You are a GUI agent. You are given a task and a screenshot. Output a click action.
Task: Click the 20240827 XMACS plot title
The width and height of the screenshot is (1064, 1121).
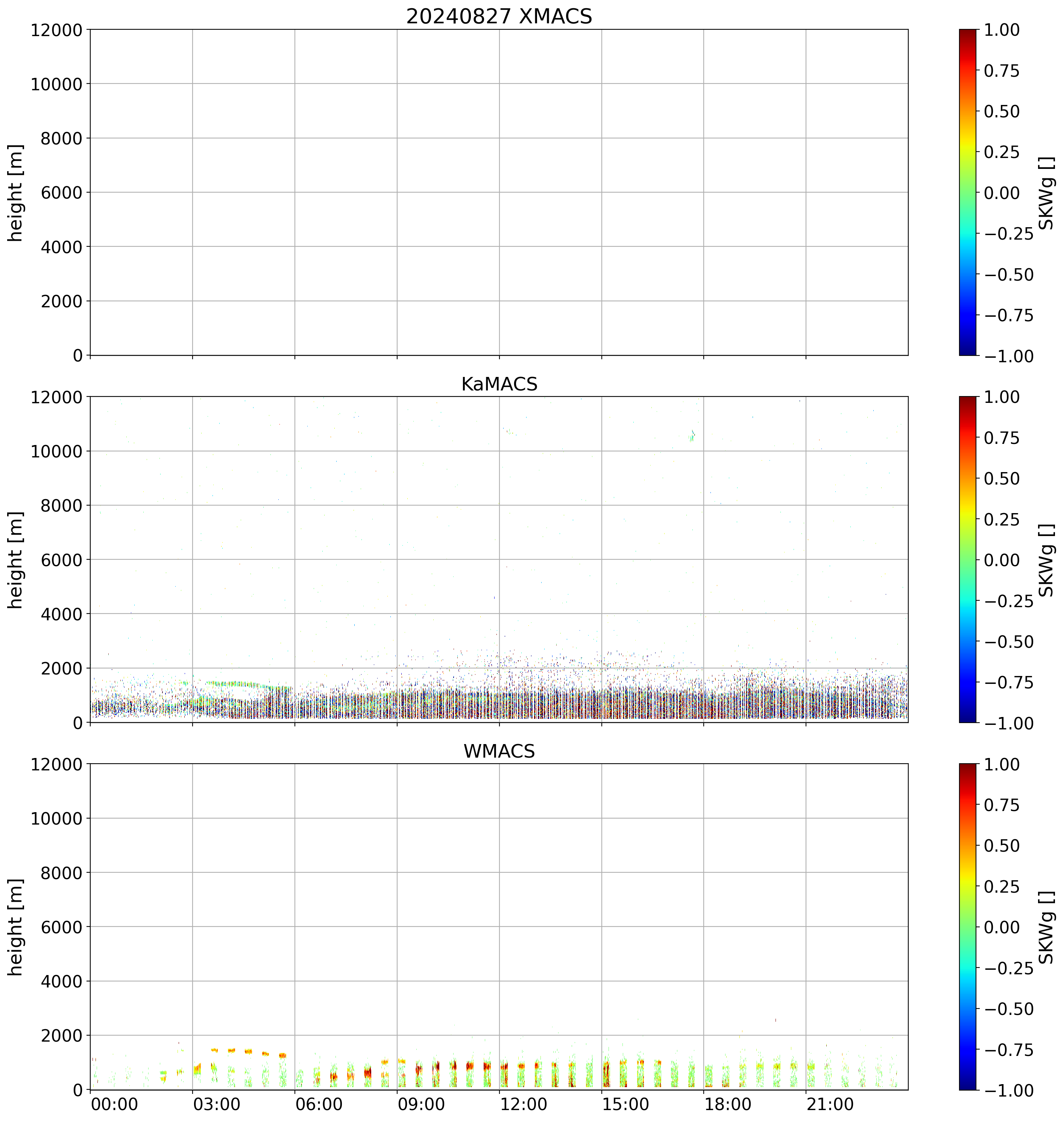pos(499,17)
